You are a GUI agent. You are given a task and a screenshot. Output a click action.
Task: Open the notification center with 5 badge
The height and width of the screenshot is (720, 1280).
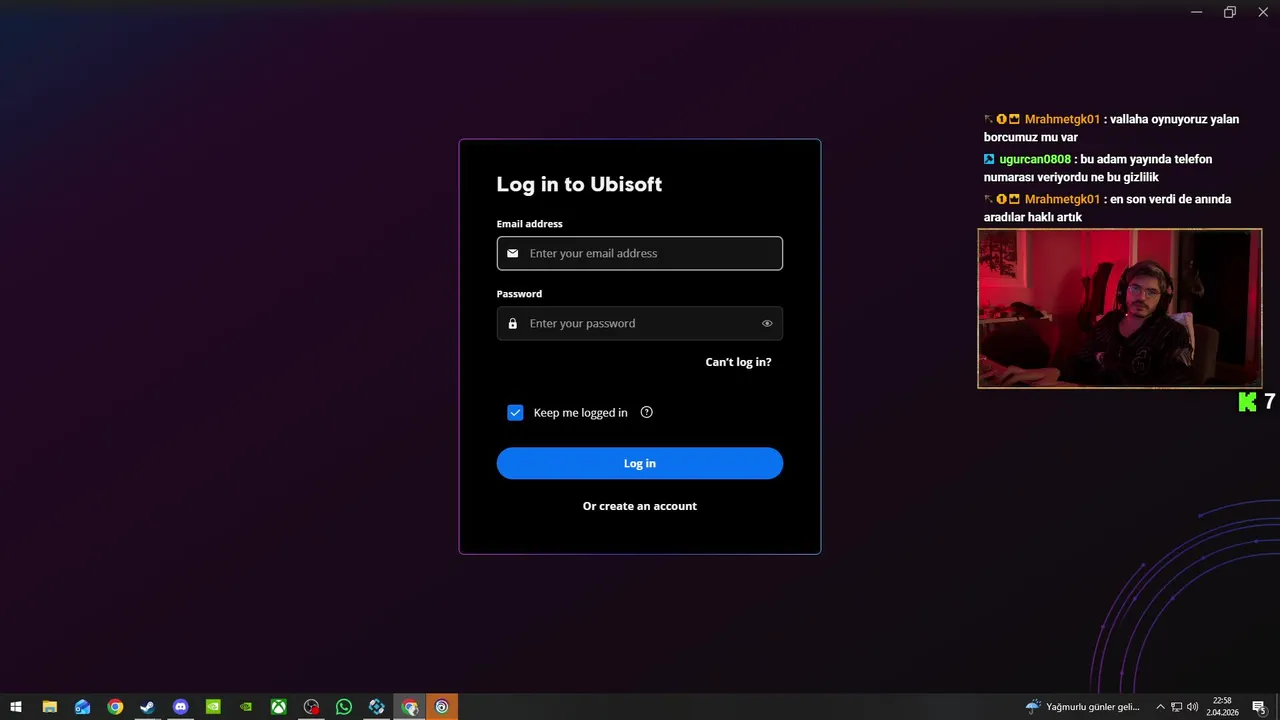pyautogui.click(x=1259, y=707)
